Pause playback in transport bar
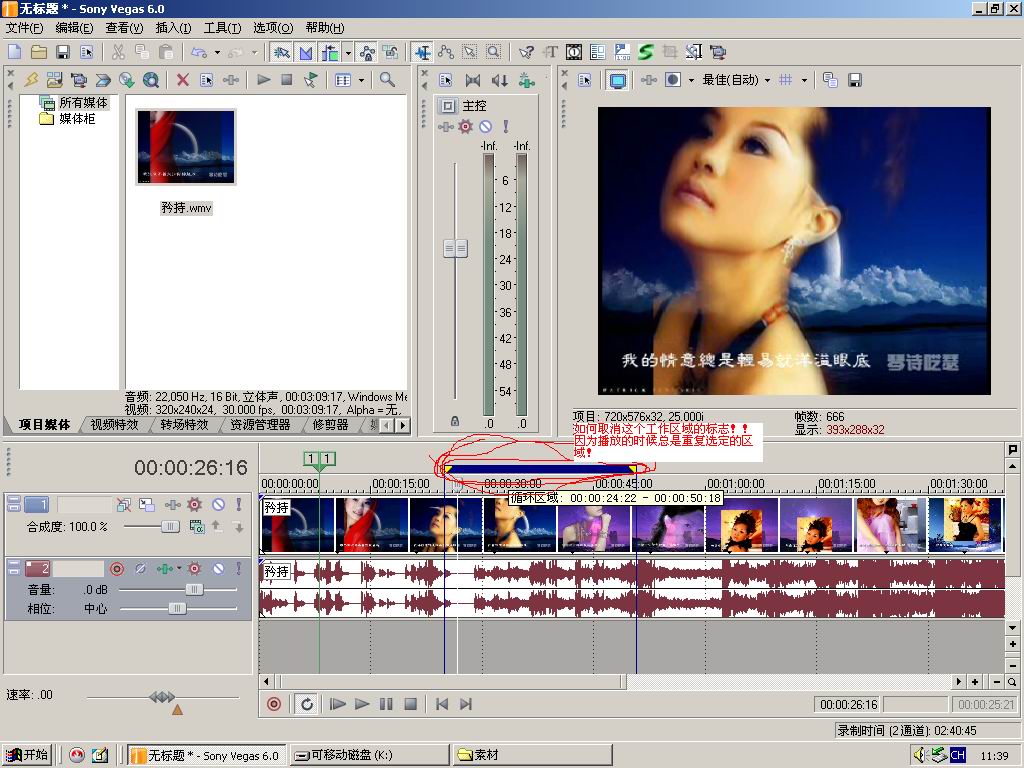This screenshot has width=1024, height=768. pos(386,704)
